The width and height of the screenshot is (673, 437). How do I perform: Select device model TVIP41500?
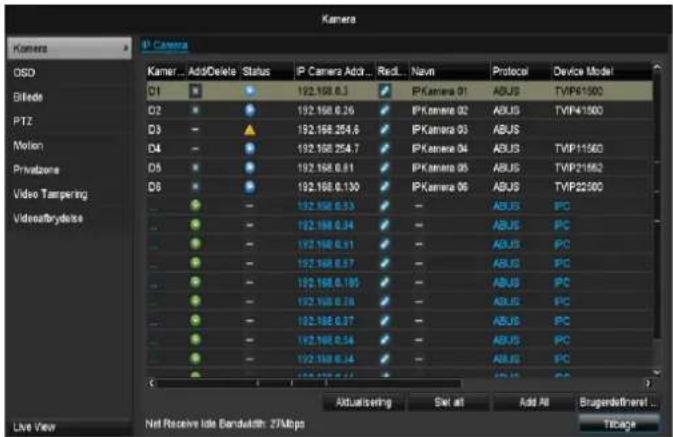(x=579, y=110)
